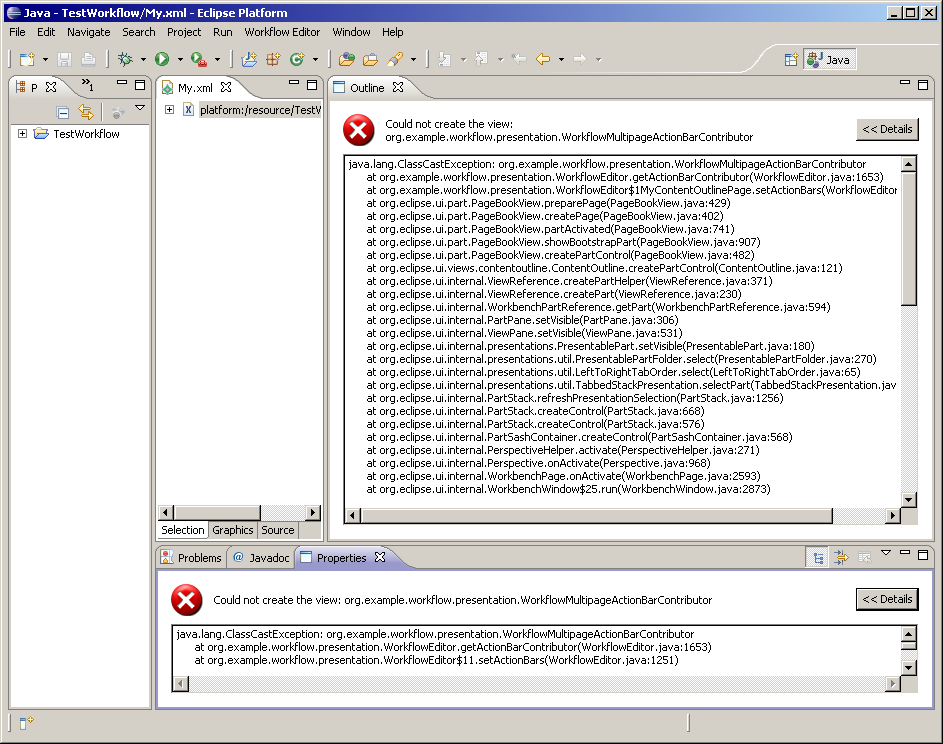The height and width of the screenshot is (744, 943).
Task: Click Collapse All in Package Explorer
Action: [x=63, y=113]
